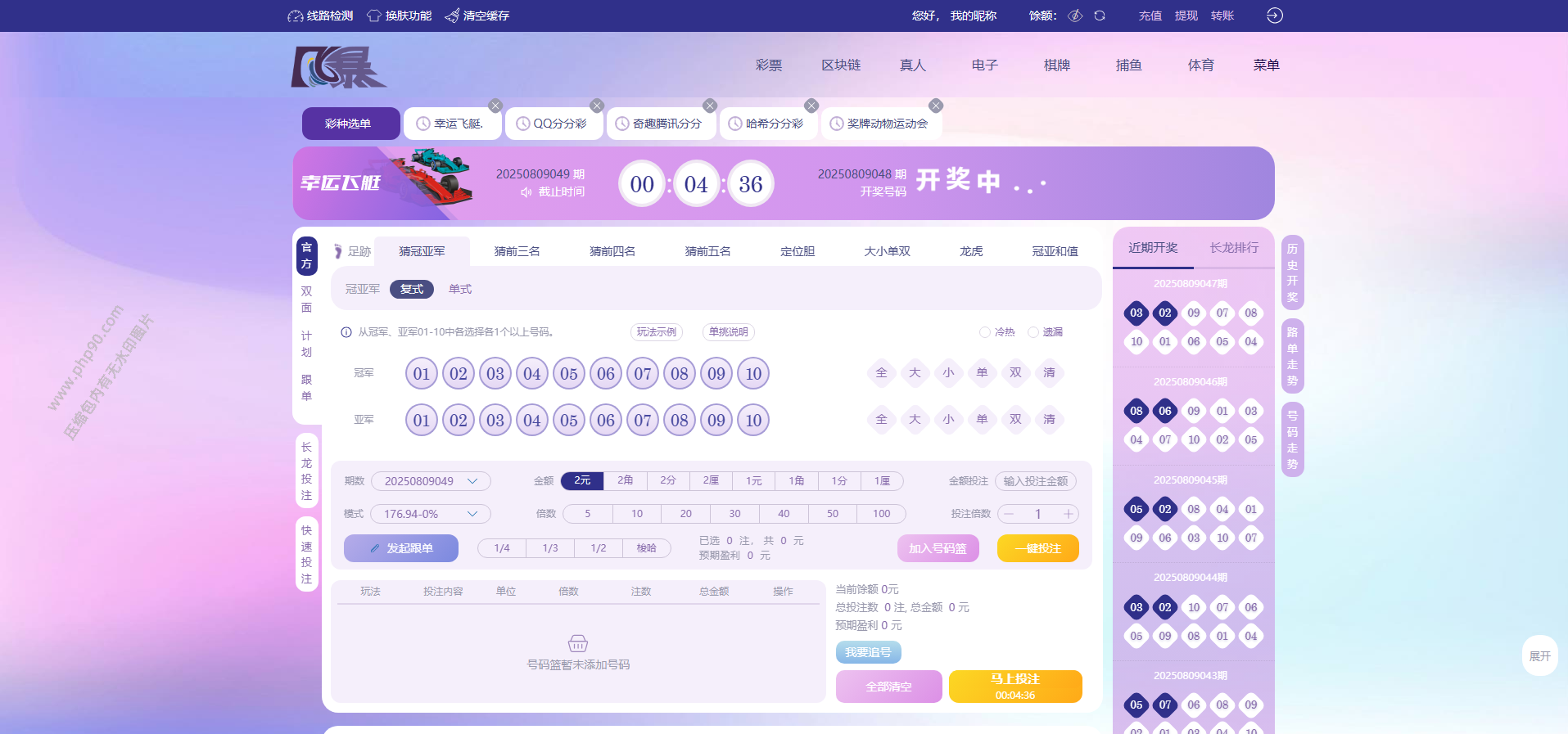Viewport: 1568px width, 734px height.
Task: Click the 一键投注 button
Action: (x=1037, y=548)
